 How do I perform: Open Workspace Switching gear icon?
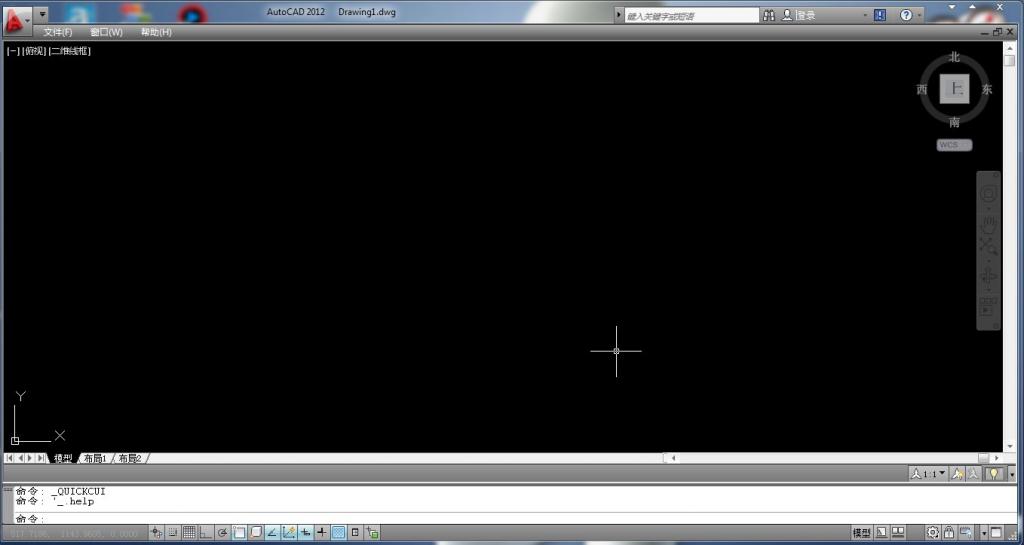(933, 533)
